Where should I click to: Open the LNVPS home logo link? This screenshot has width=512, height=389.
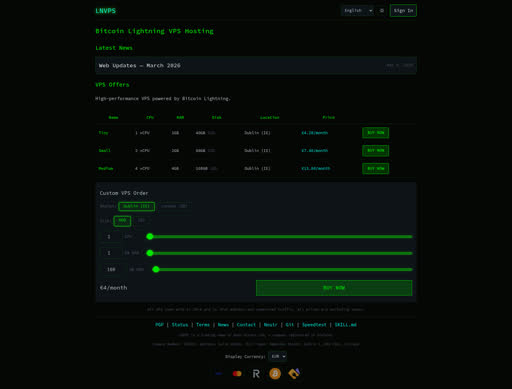105,11
